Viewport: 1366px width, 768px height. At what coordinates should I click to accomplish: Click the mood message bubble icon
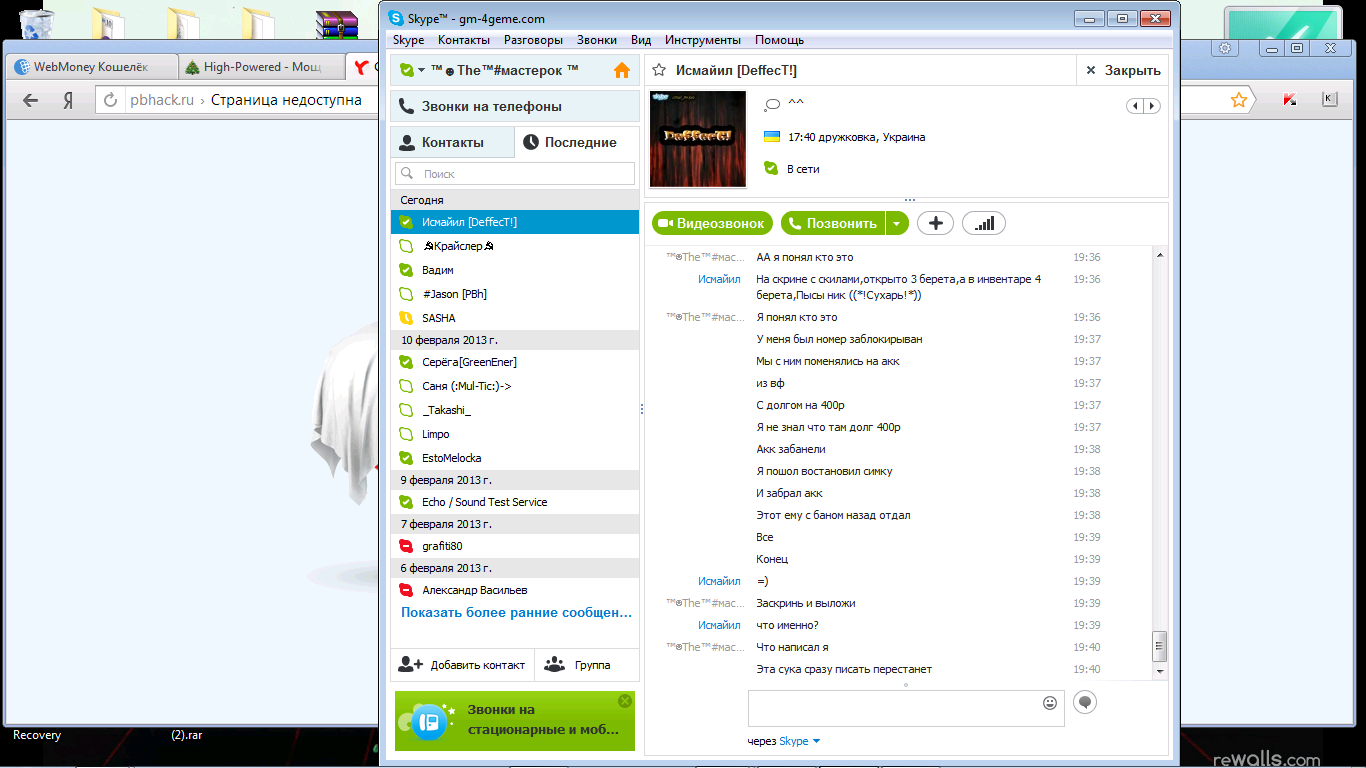point(772,105)
